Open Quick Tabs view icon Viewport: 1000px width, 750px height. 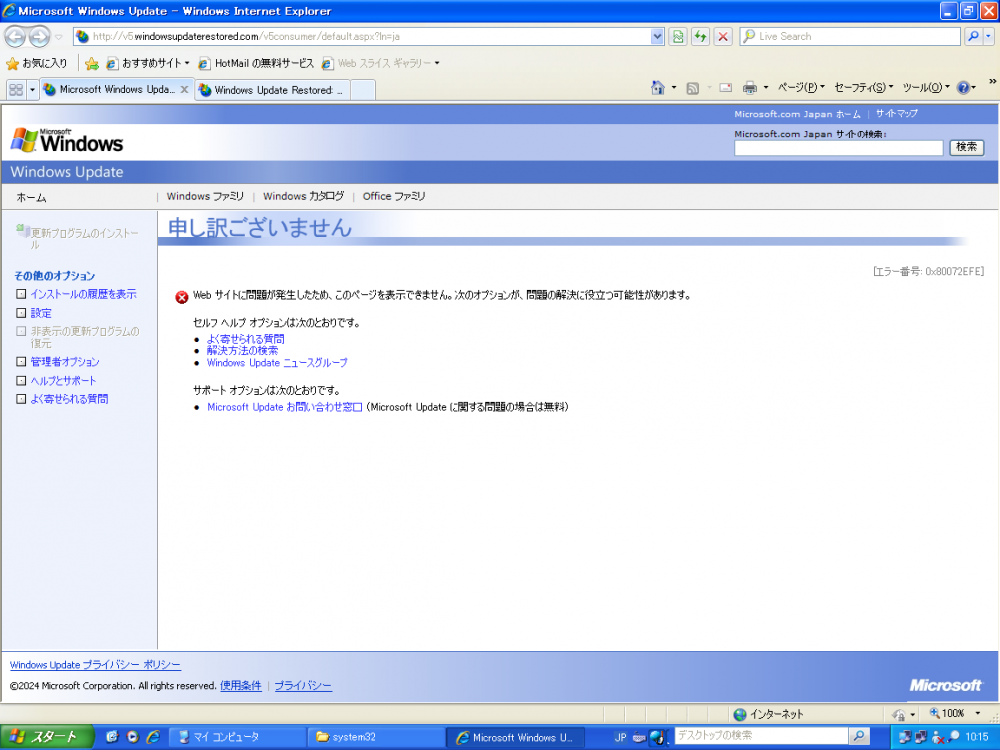pyautogui.click(x=15, y=89)
